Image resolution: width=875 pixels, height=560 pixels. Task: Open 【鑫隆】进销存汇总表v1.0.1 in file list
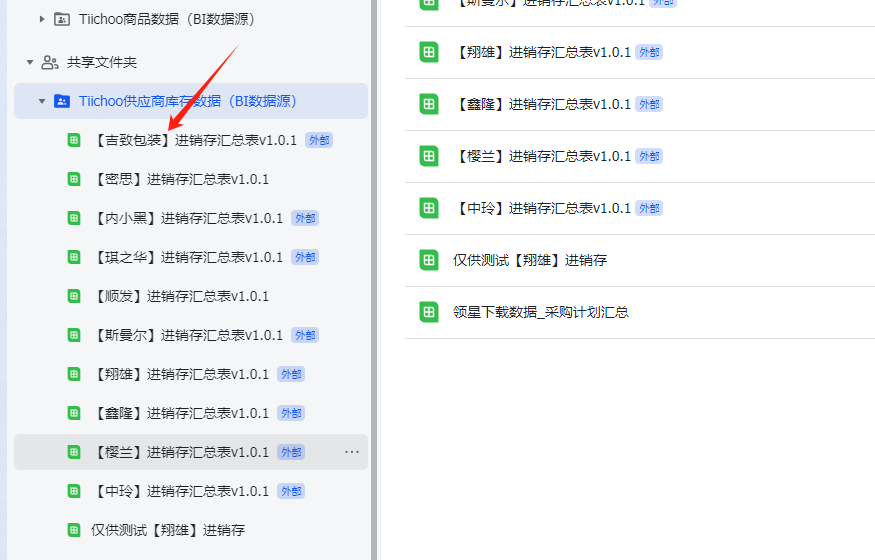pos(542,104)
